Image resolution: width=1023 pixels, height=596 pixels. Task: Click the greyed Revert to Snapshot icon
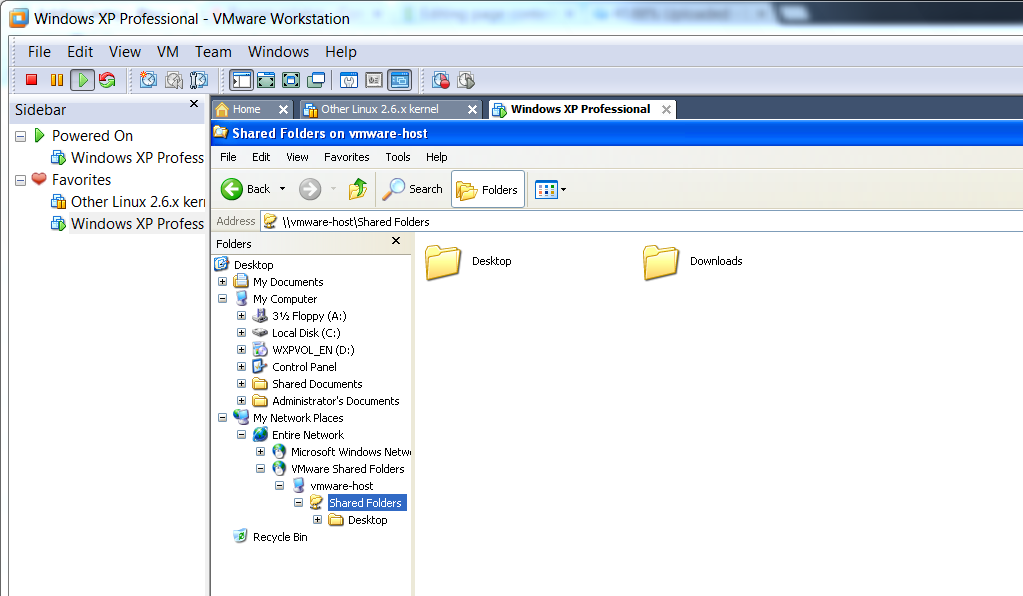(174, 80)
